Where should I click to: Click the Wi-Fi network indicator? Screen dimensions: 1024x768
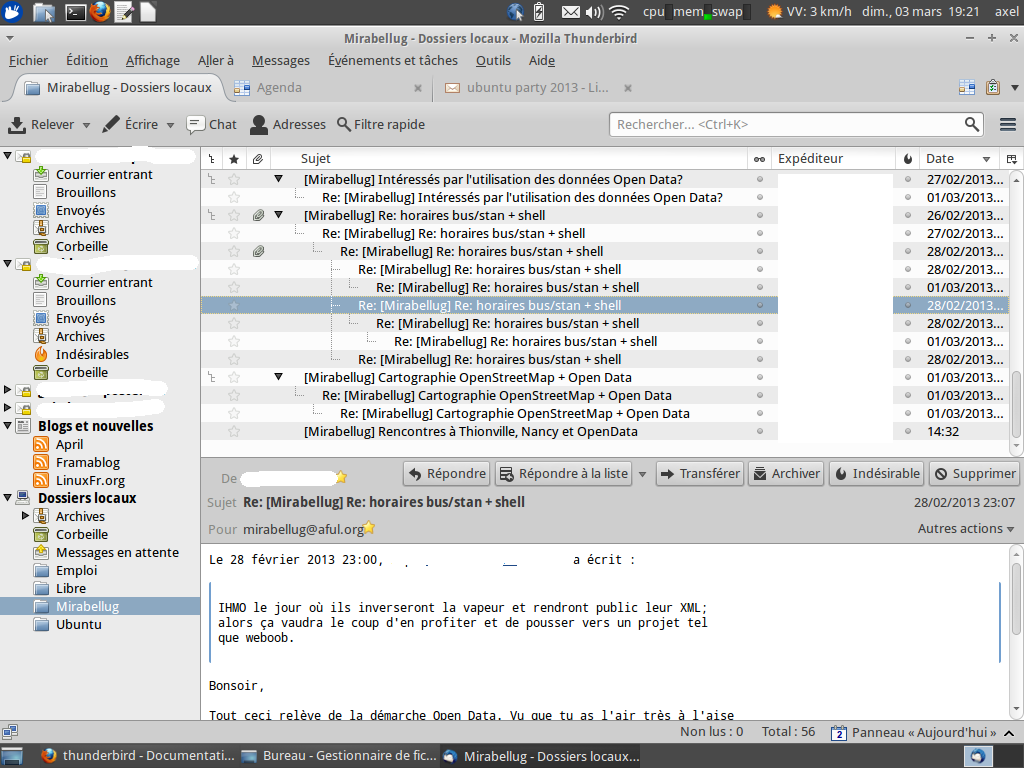point(618,11)
